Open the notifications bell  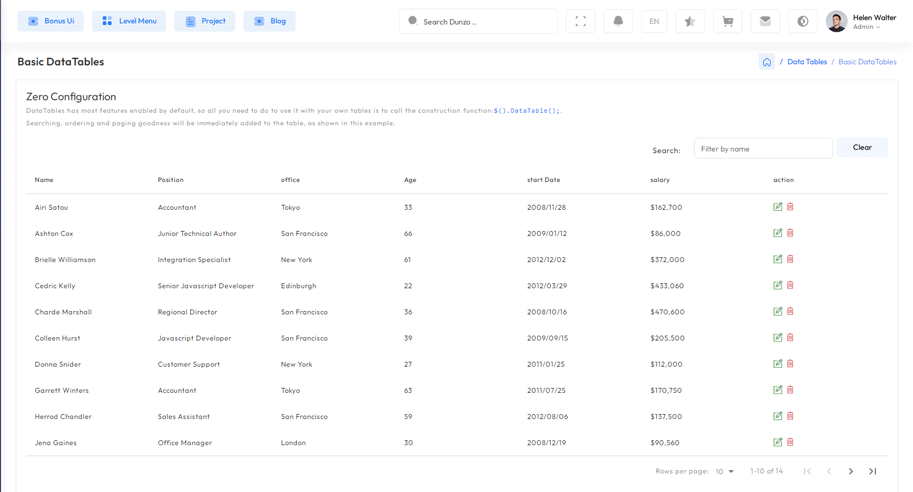click(x=618, y=21)
